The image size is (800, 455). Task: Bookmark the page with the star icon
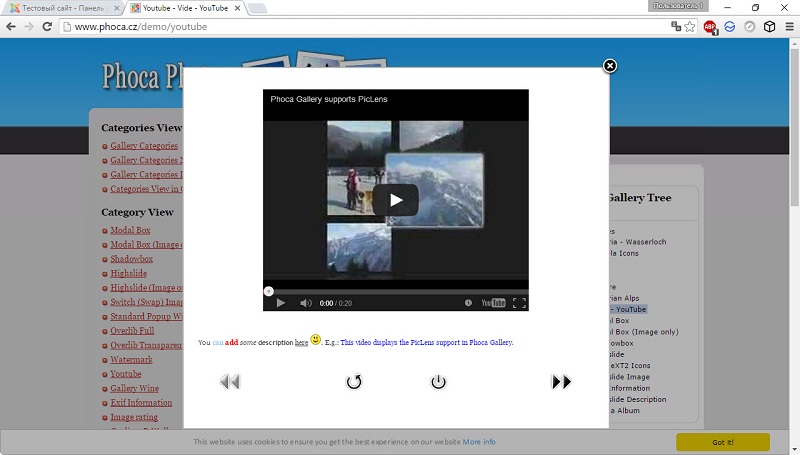coord(690,27)
